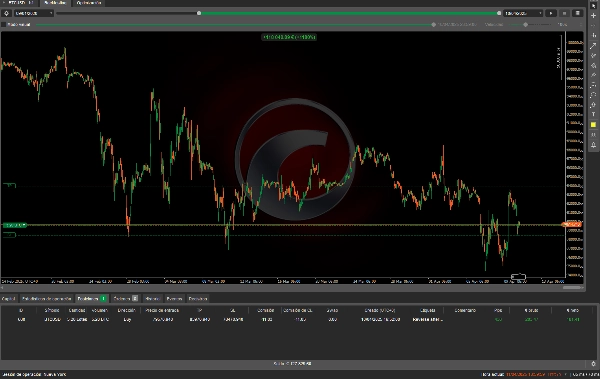The width and height of the screenshot is (600, 379).
Task: Click the saldo summary text below positions
Action: tap(292, 364)
